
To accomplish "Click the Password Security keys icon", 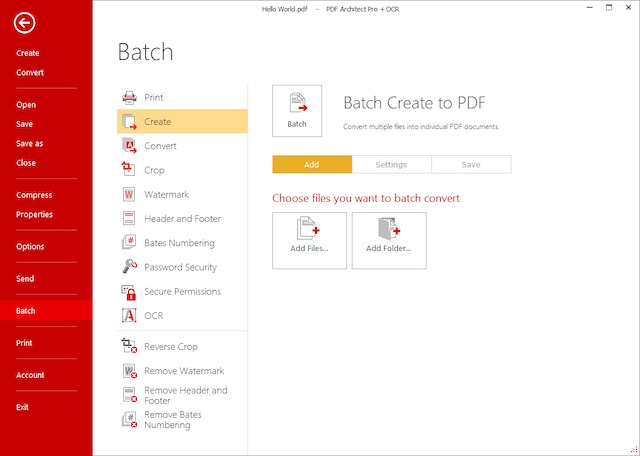I will click(x=129, y=266).
